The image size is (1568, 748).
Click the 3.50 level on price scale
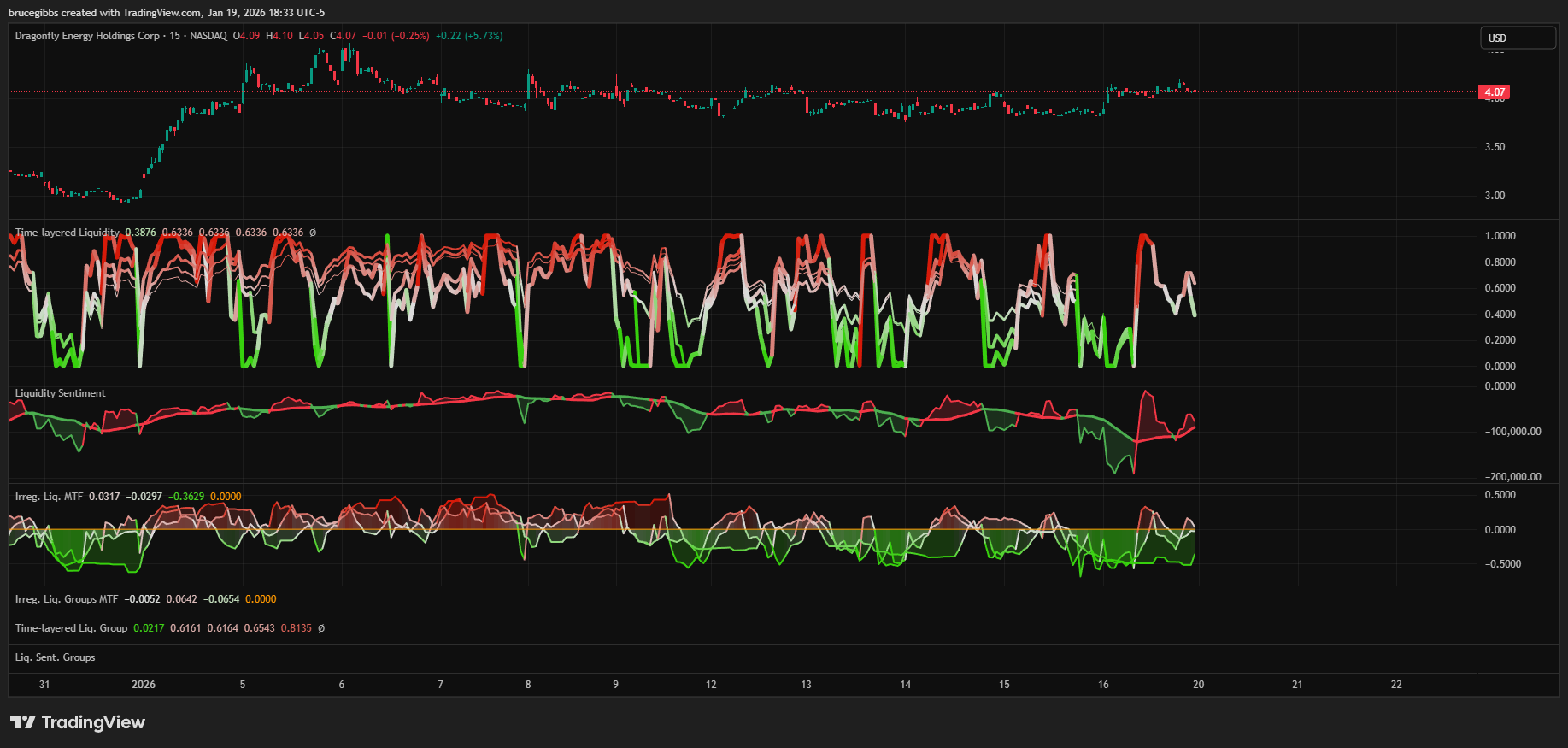(x=1495, y=147)
